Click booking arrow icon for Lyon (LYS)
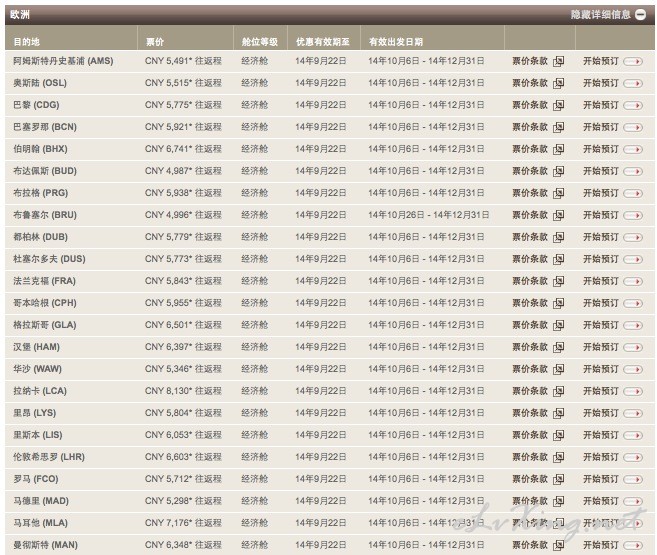657x555 pixels. [x=633, y=413]
